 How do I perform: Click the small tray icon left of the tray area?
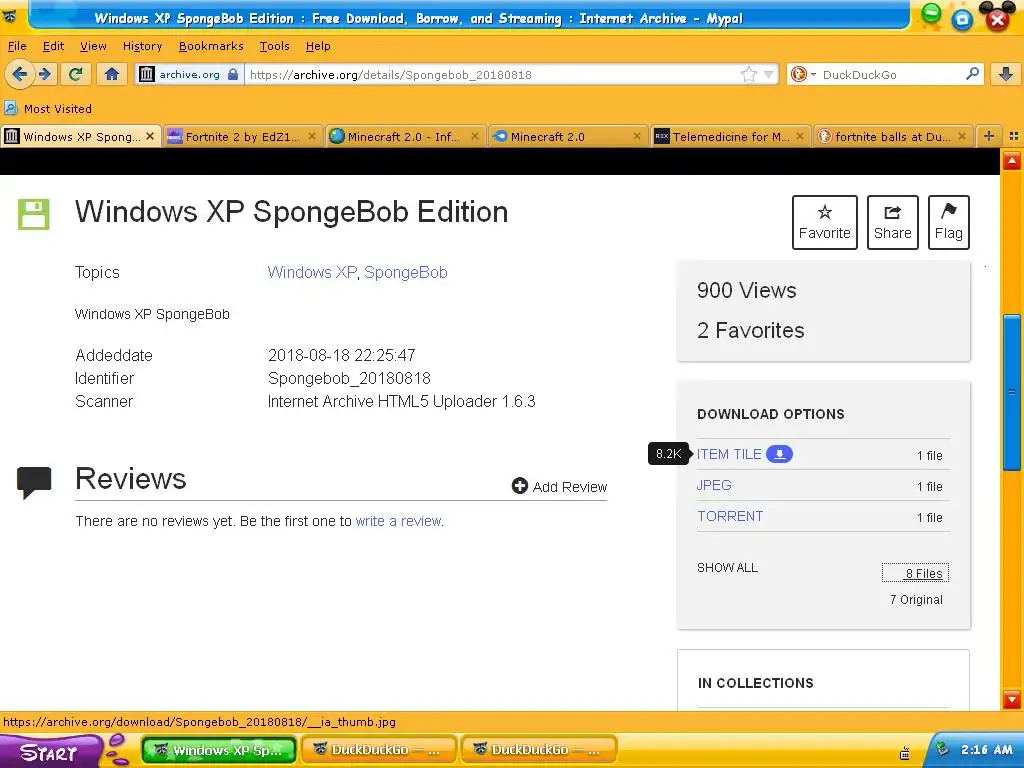904,754
